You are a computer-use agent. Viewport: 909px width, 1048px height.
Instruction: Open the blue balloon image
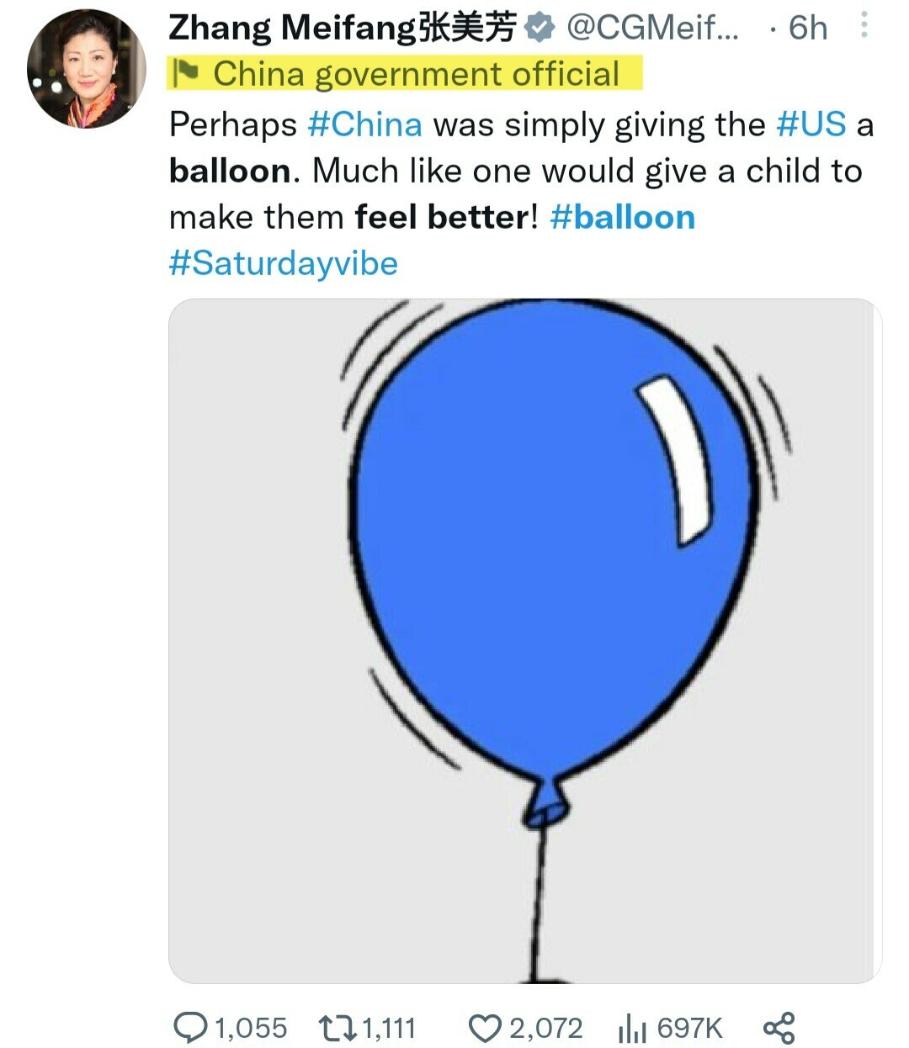pos(525,641)
